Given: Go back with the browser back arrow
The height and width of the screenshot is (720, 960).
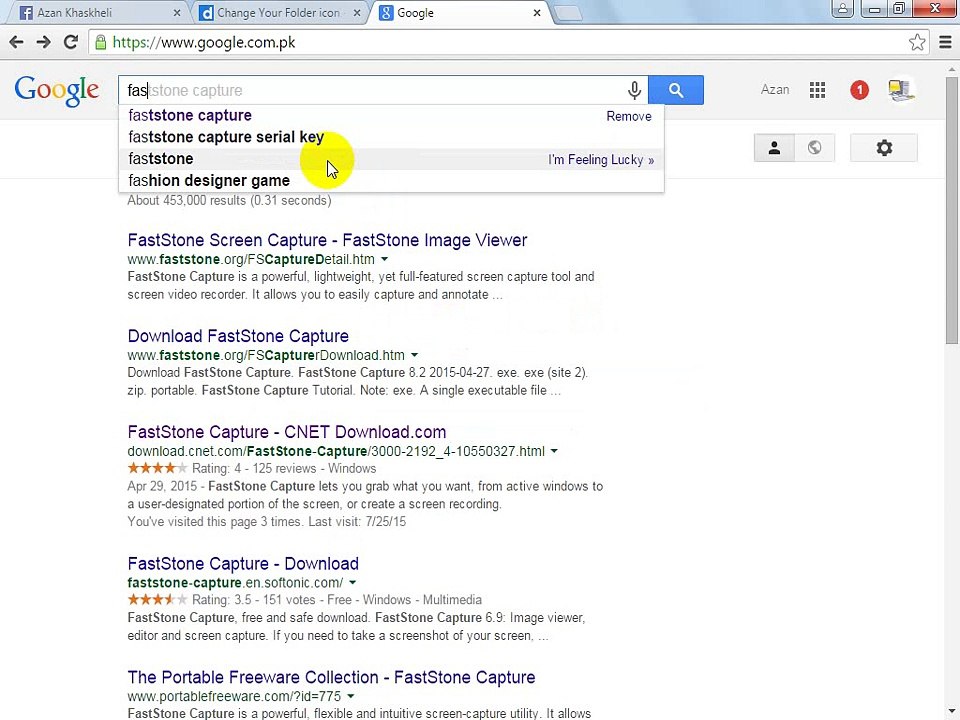Looking at the screenshot, I should coord(17,42).
